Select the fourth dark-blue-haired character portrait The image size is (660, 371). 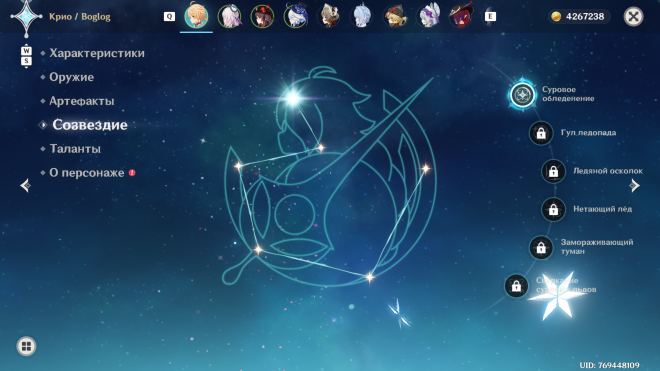(x=295, y=16)
